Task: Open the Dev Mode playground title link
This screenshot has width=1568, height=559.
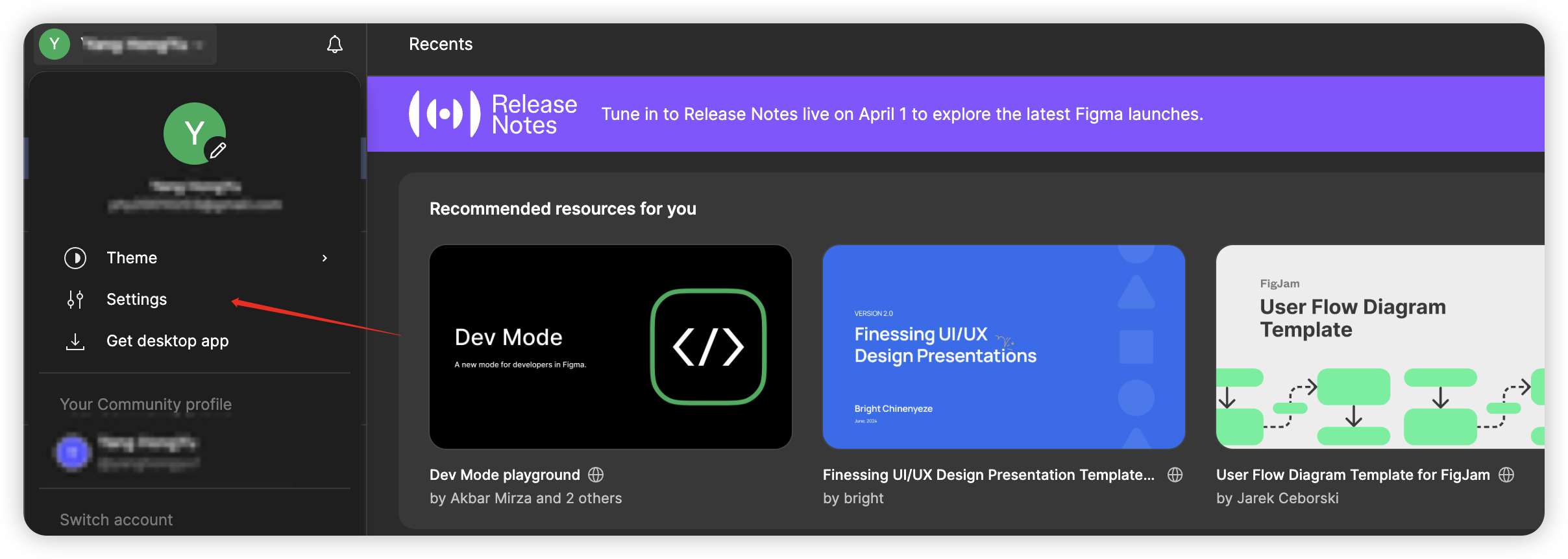Action: pos(505,475)
